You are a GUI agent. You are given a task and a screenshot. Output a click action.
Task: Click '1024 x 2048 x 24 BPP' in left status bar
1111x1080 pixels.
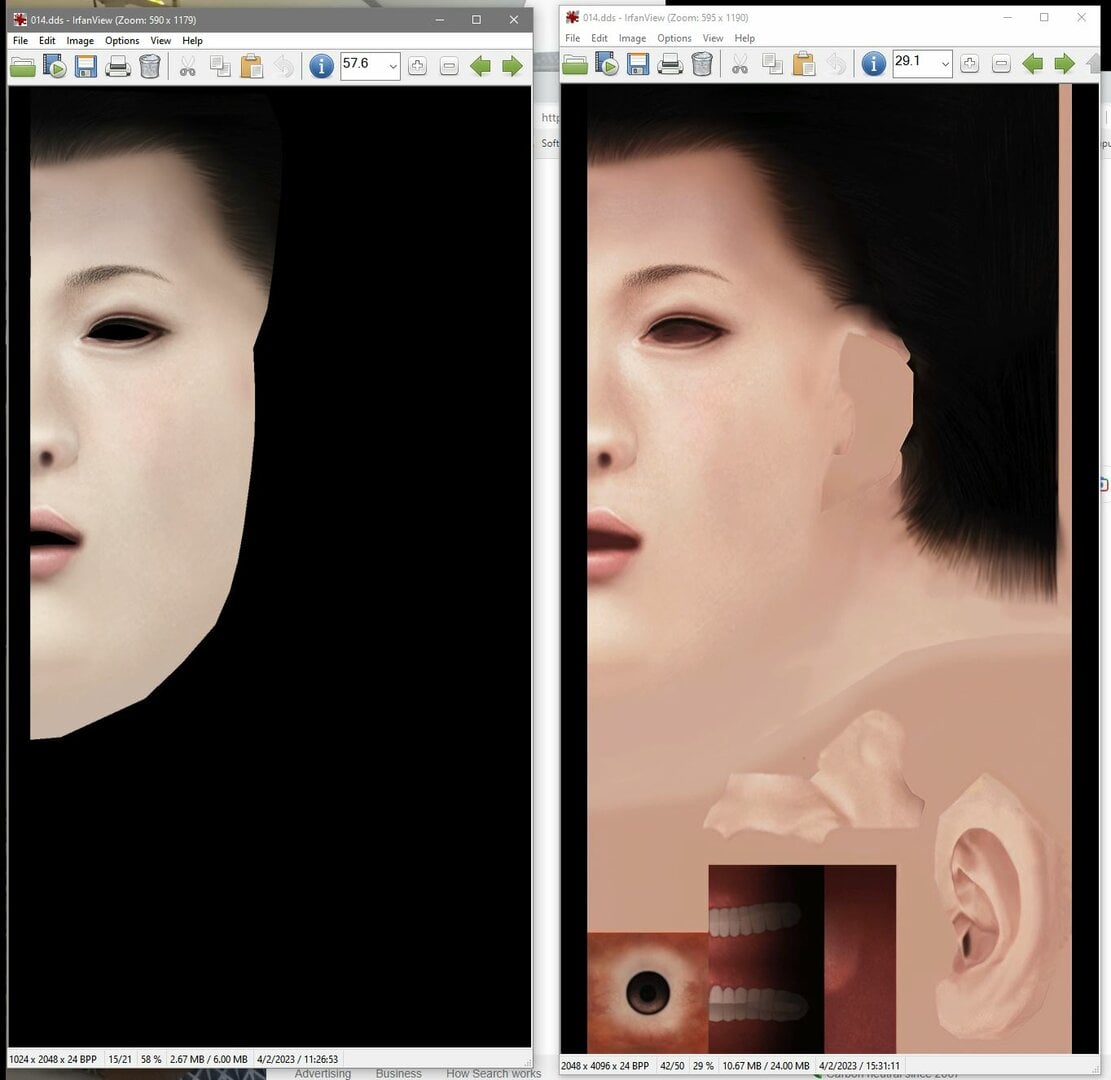(x=53, y=1059)
